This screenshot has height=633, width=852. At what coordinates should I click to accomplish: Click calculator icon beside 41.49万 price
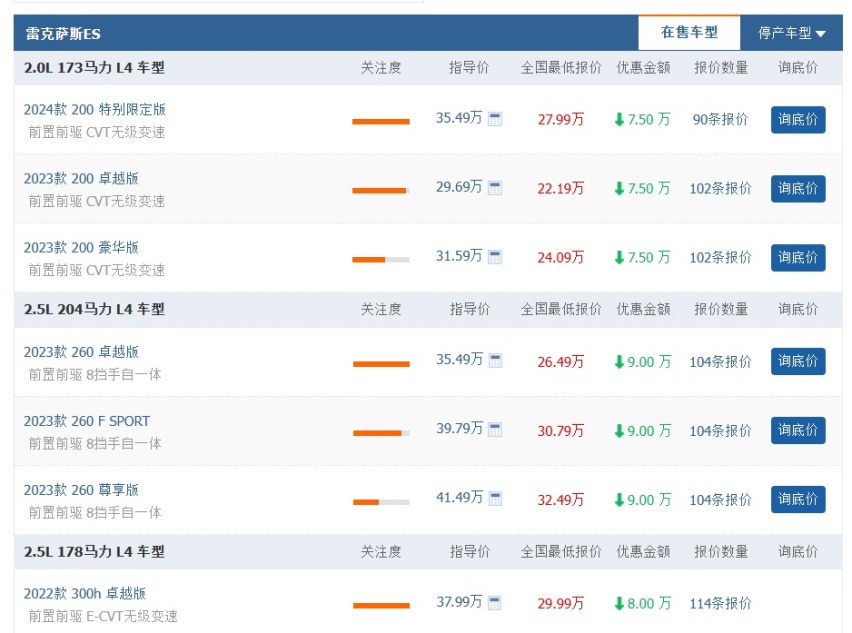(x=495, y=498)
